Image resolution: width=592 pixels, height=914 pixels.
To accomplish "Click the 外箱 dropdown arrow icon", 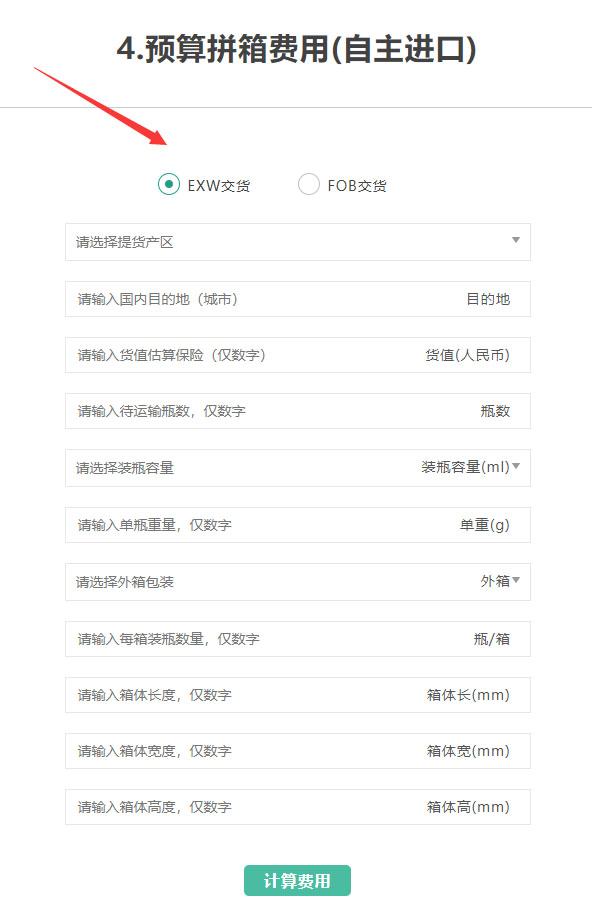I will (x=516, y=580).
